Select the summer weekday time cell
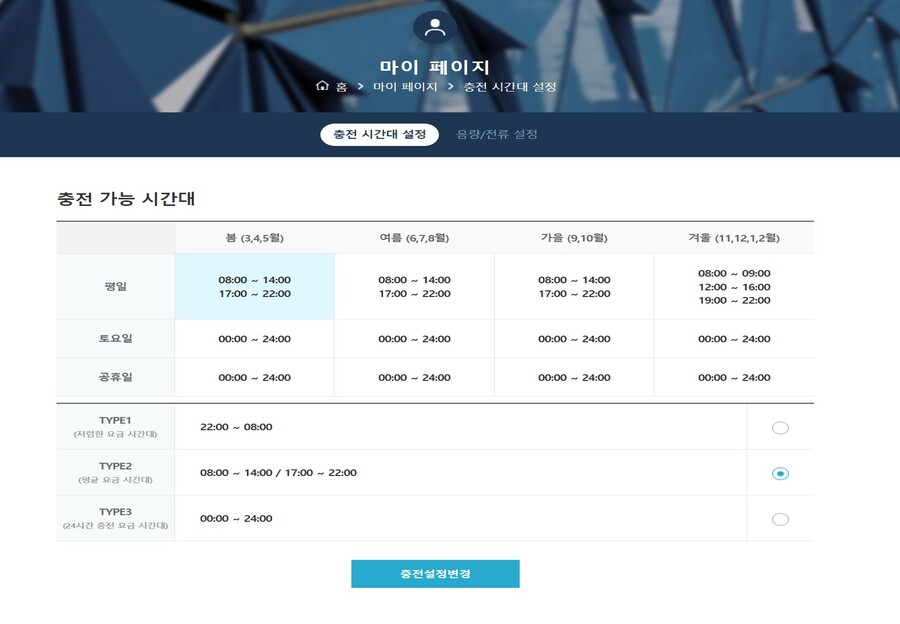 click(x=414, y=287)
